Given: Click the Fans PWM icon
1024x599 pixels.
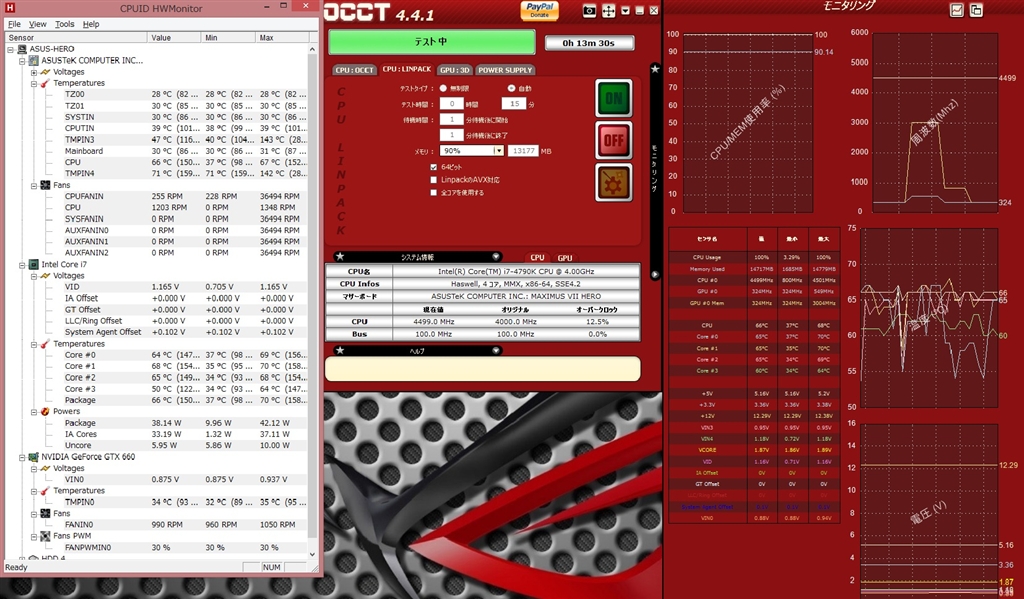Looking at the screenshot, I should (x=45, y=536).
